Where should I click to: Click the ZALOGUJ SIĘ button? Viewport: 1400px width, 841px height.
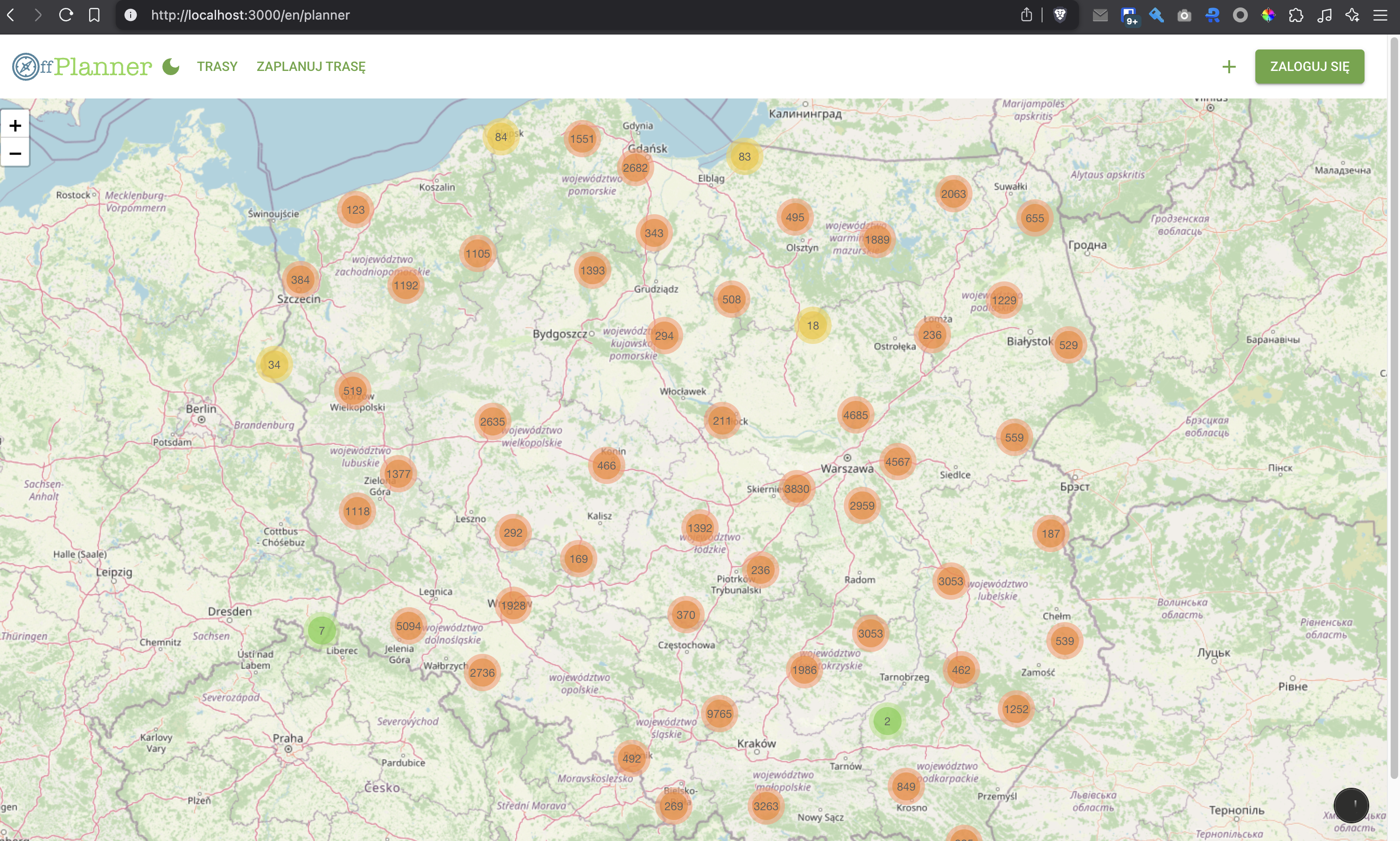(x=1309, y=66)
